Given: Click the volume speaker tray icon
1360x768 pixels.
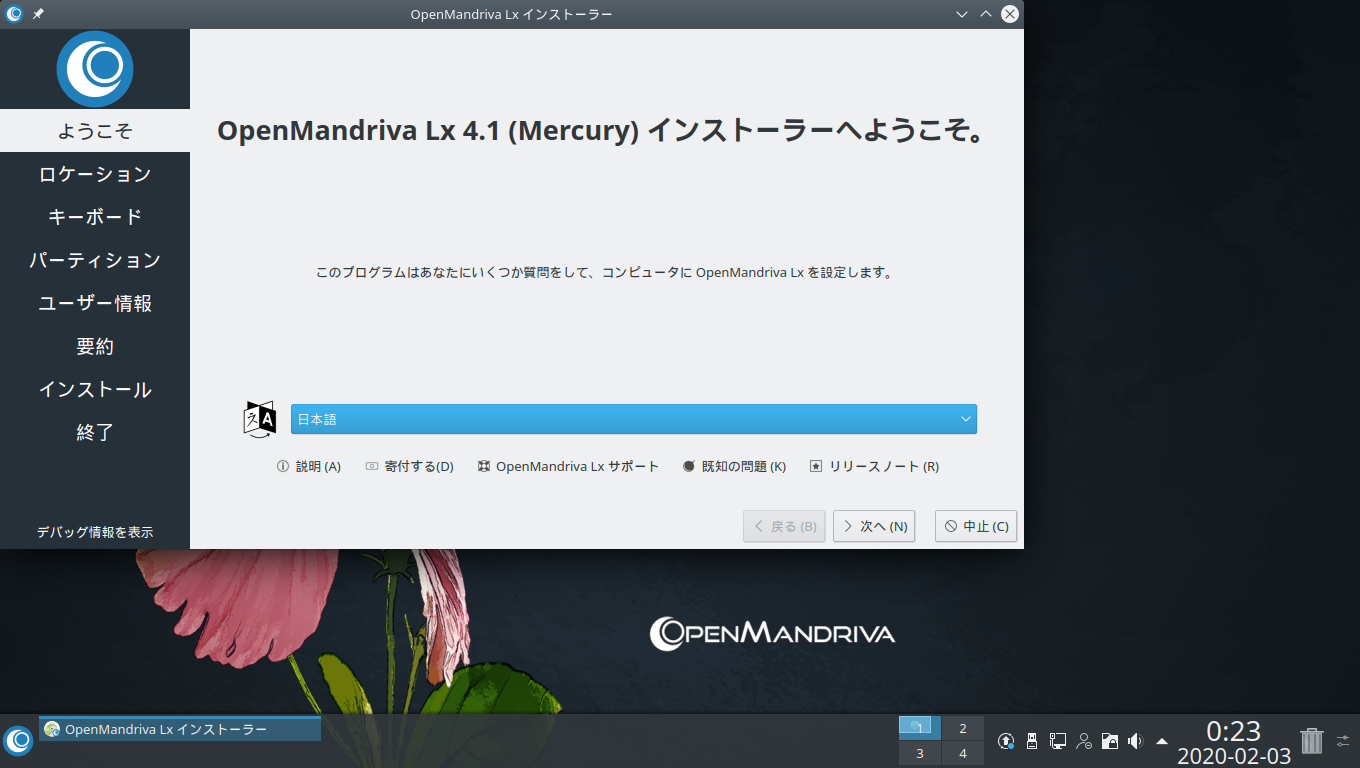Looking at the screenshot, I should coord(1135,741).
